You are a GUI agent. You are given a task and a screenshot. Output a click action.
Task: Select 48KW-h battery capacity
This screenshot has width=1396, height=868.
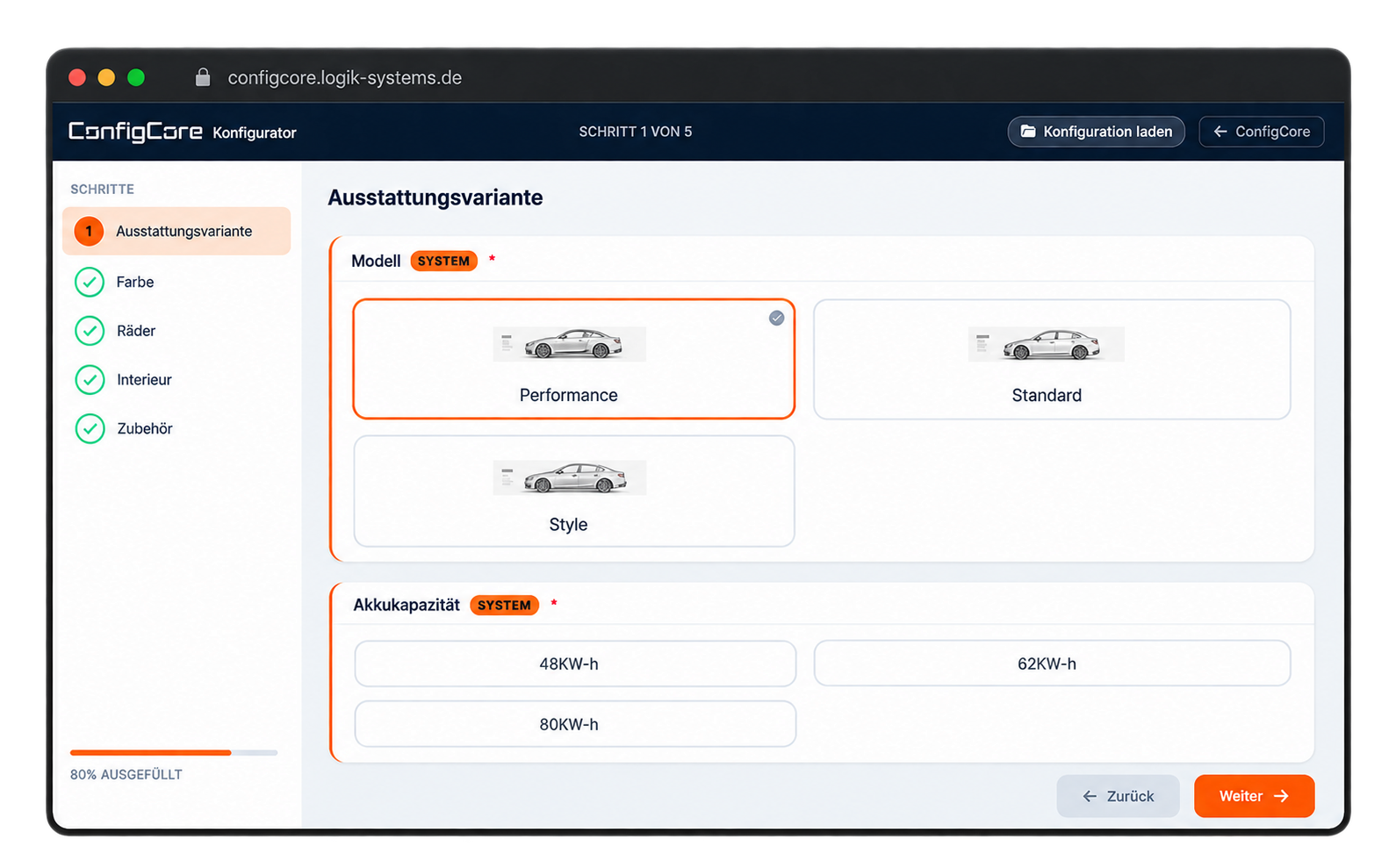point(575,664)
